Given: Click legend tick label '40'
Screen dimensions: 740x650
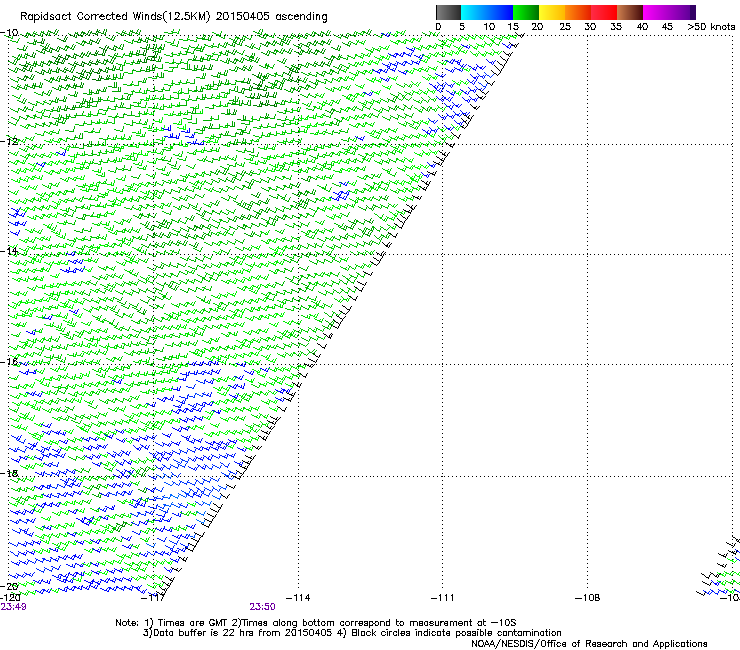Looking at the screenshot, I should [x=642, y=27].
